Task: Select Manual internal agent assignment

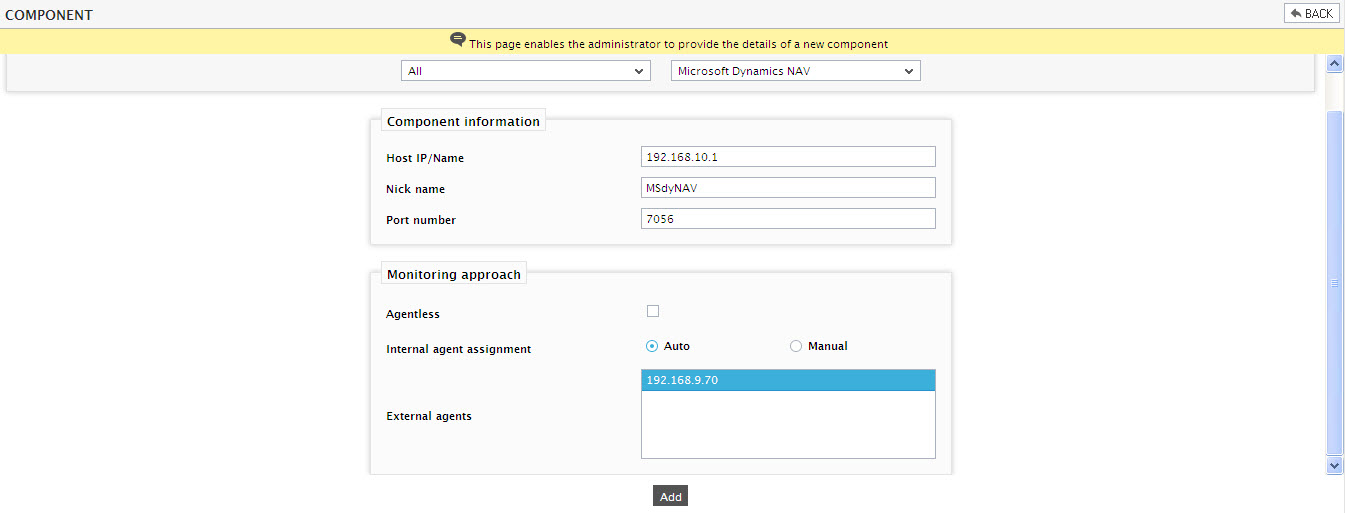Action: [796, 346]
